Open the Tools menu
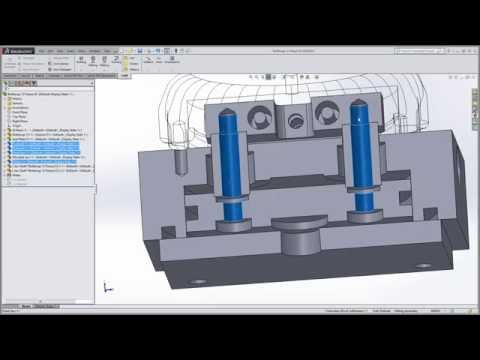This screenshot has width=480, height=360. (x=82, y=51)
